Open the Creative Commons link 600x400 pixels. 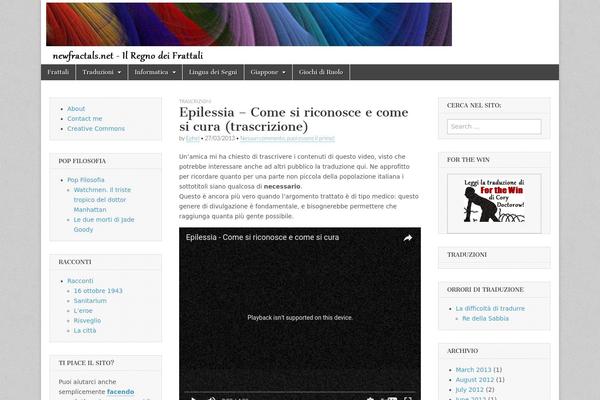click(96, 129)
